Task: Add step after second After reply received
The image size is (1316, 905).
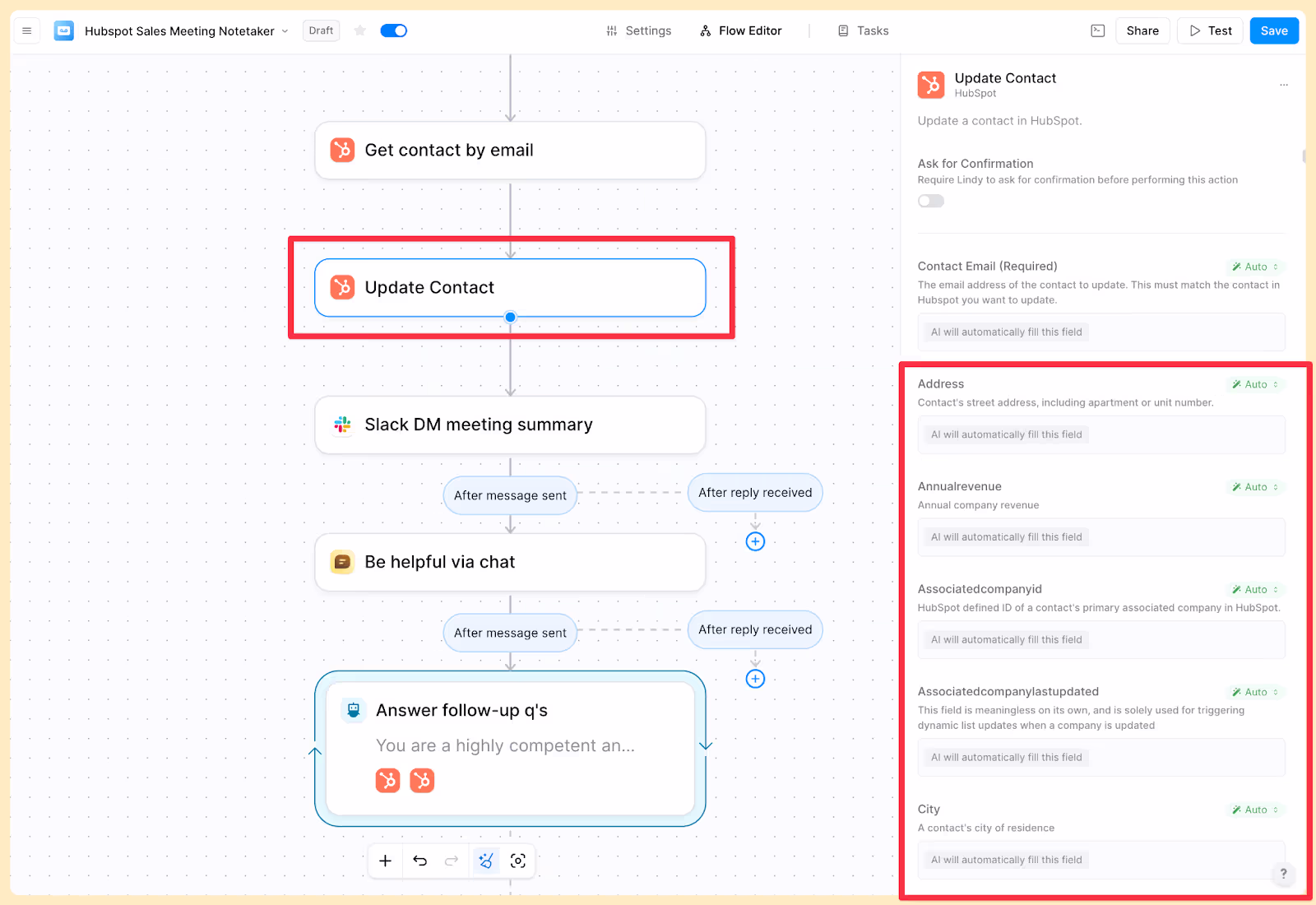Action: 755,679
